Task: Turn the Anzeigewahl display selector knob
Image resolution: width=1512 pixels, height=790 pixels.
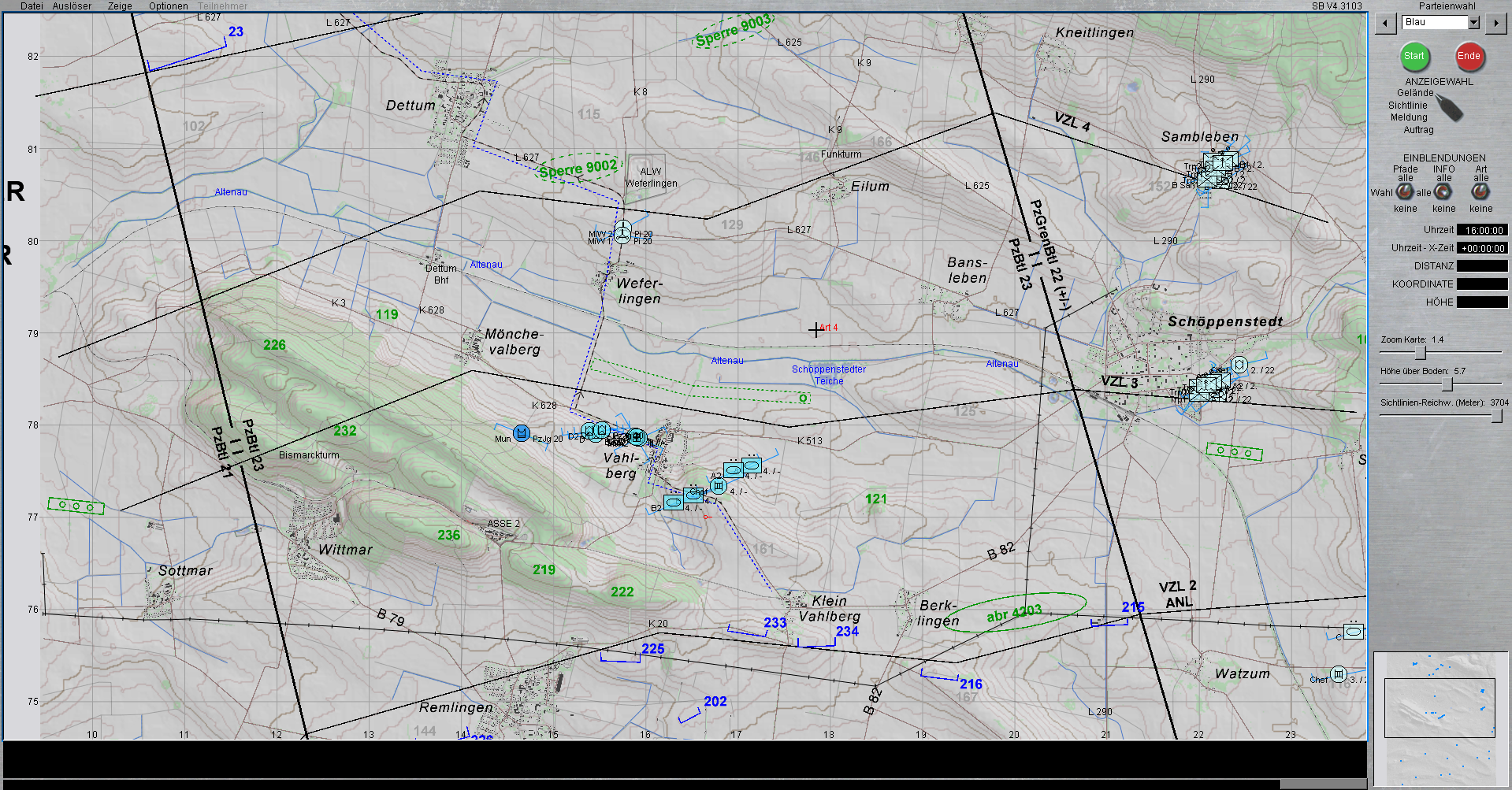Action: 1448,107
